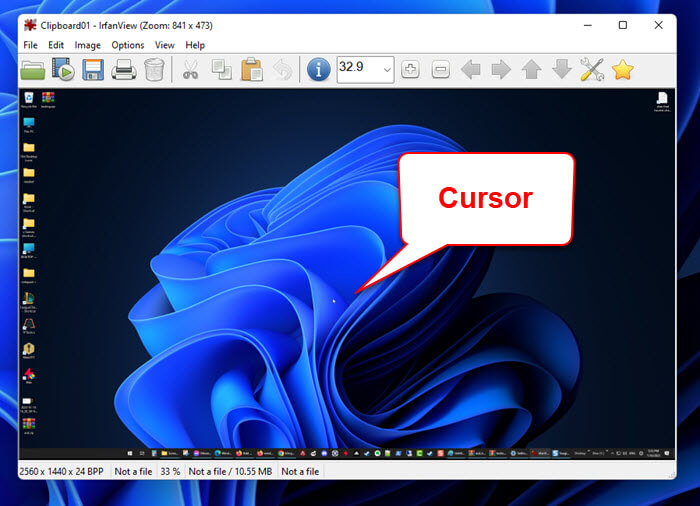
Task: Show image information with blue i icon
Action: [319, 70]
